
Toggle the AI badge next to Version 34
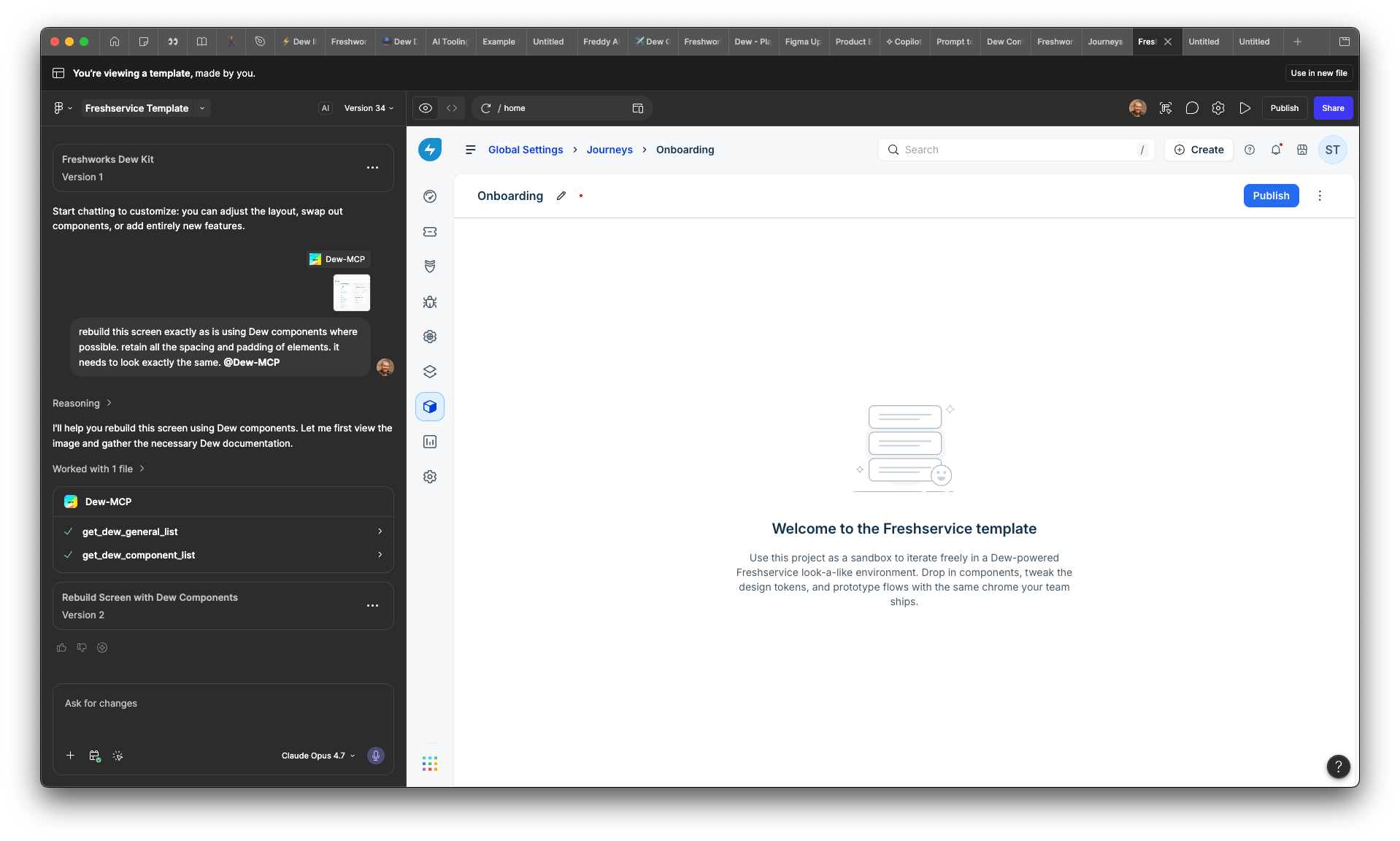326,108
